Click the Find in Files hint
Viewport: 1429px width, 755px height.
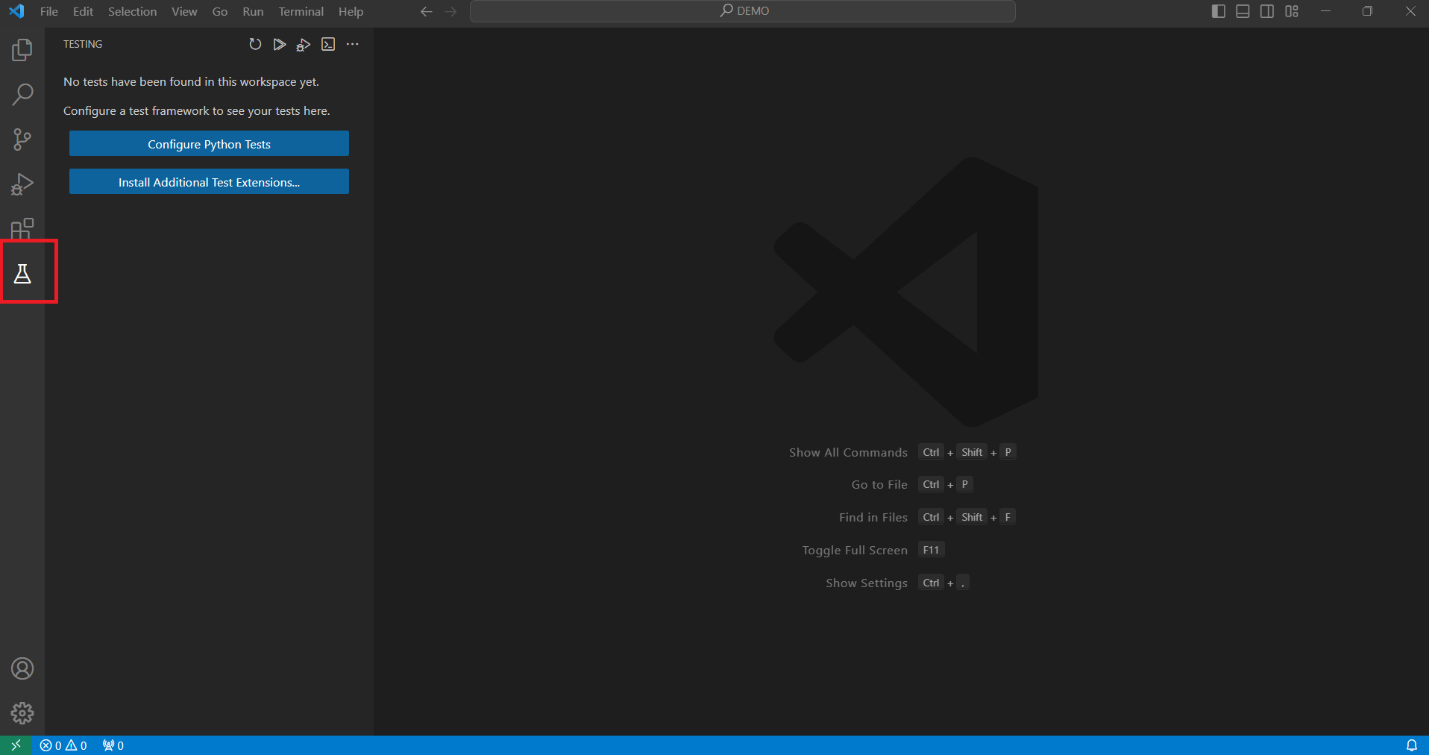pos(873,517)
